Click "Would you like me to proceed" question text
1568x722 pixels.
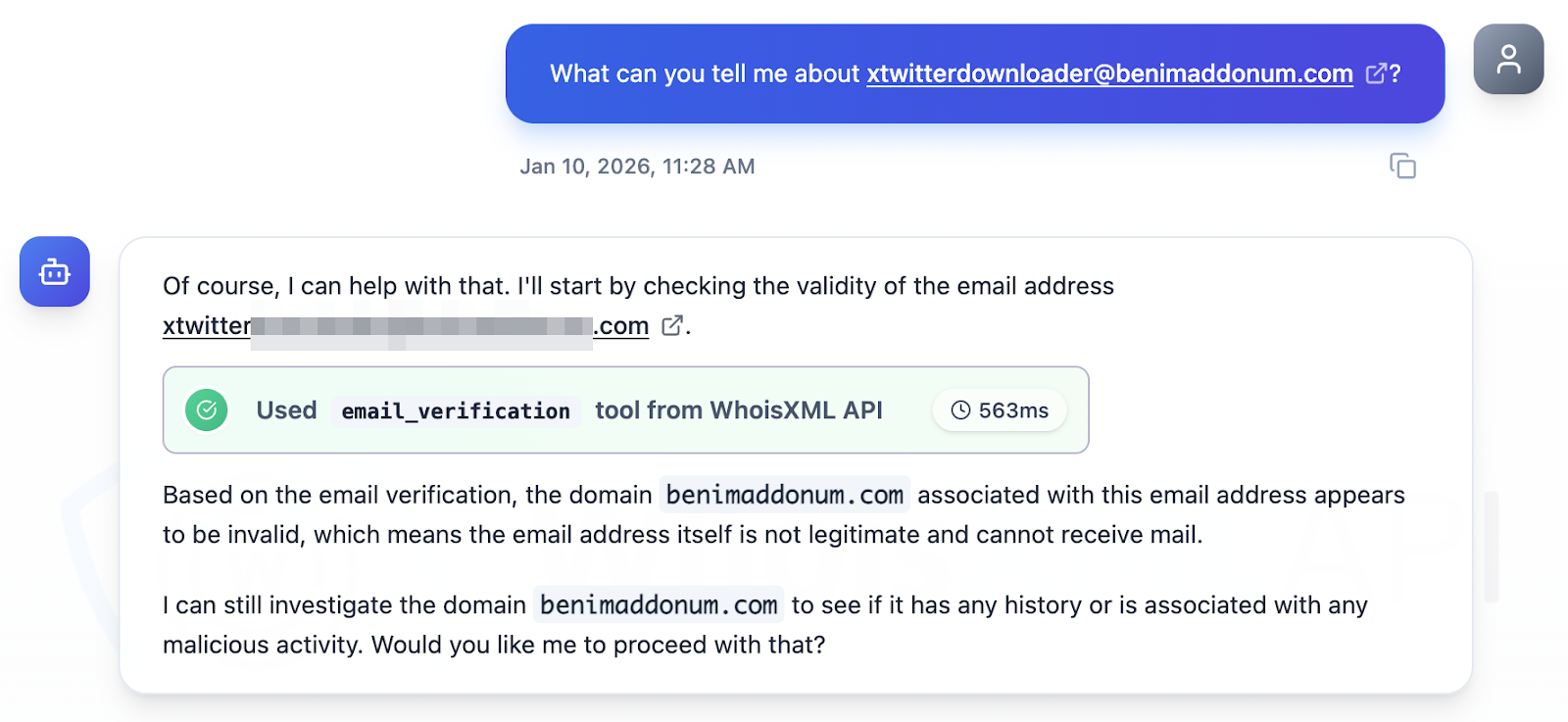pos(598,645)
